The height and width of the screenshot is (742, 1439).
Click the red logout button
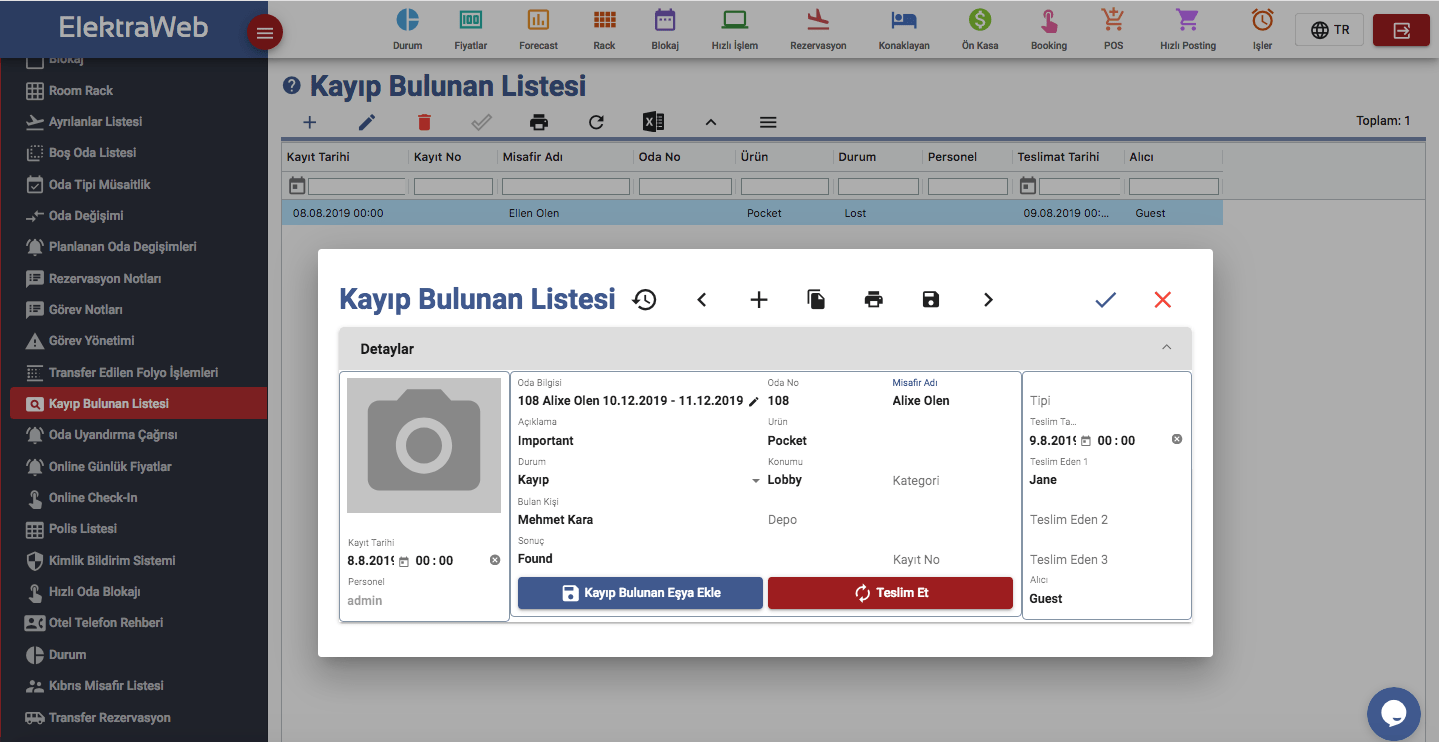(1401, 30)
